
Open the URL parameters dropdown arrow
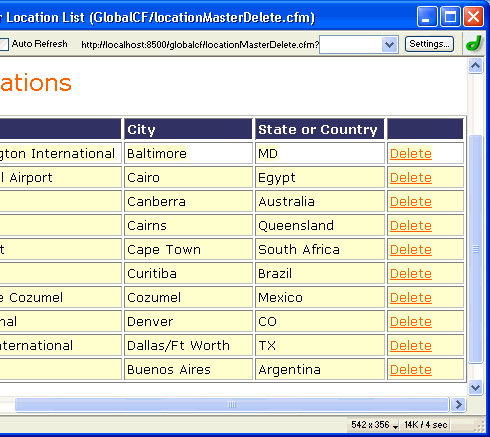tap(389, 44)
